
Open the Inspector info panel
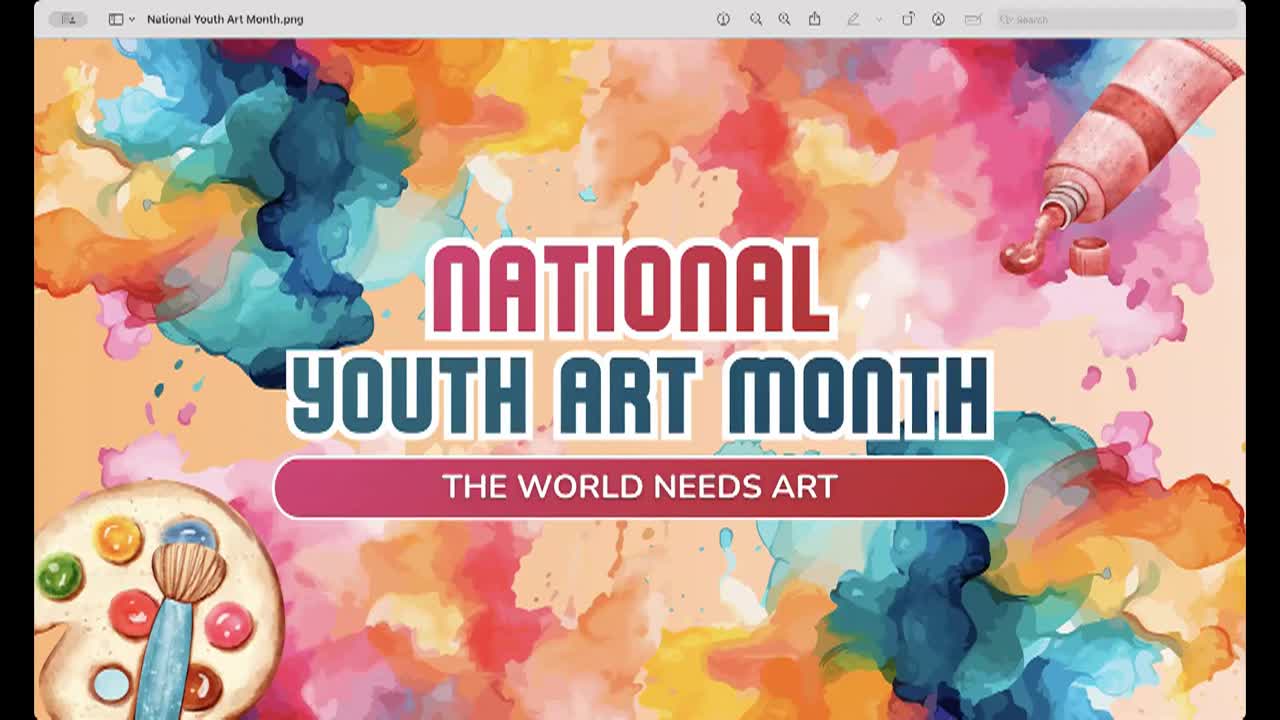click(723, 19)
